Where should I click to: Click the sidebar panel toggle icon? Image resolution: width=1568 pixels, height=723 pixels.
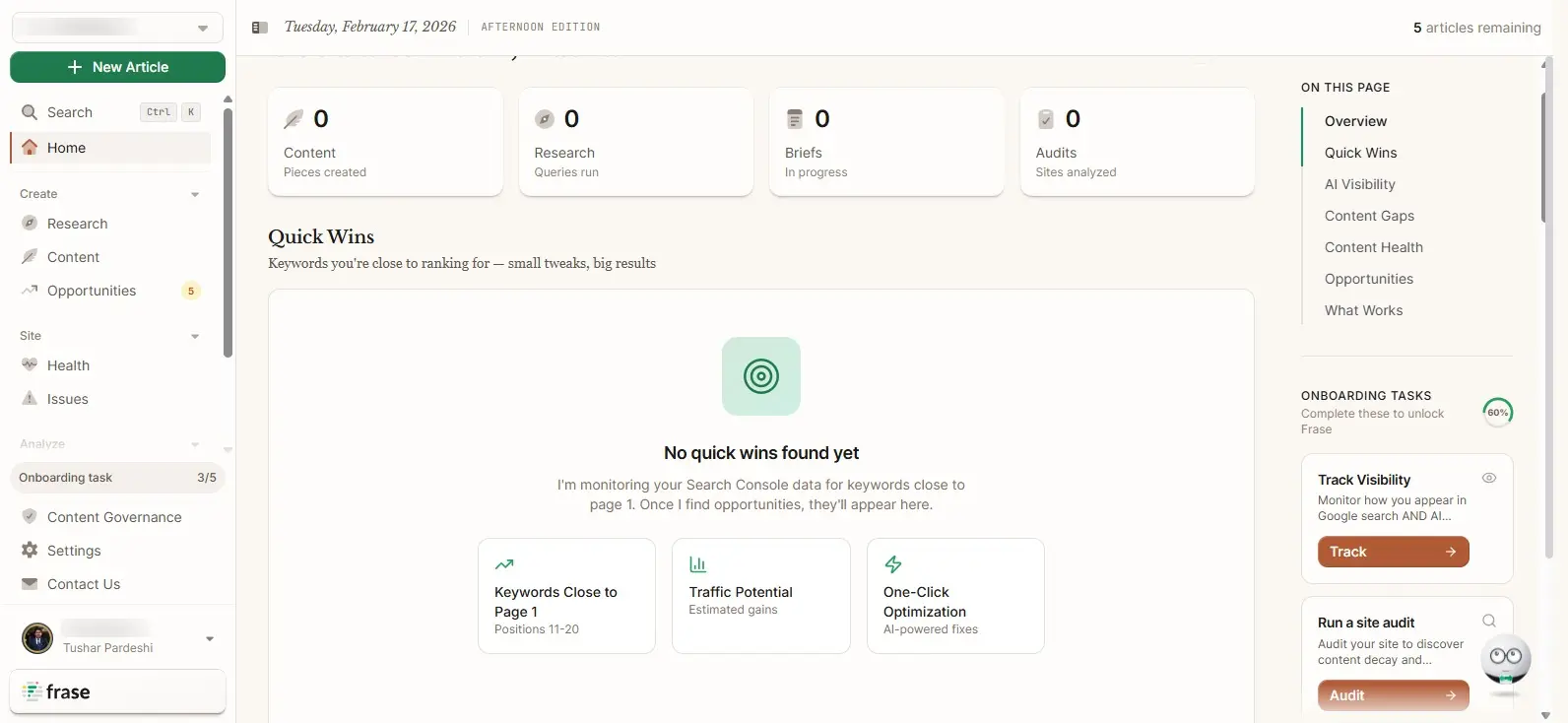[260, 28]
